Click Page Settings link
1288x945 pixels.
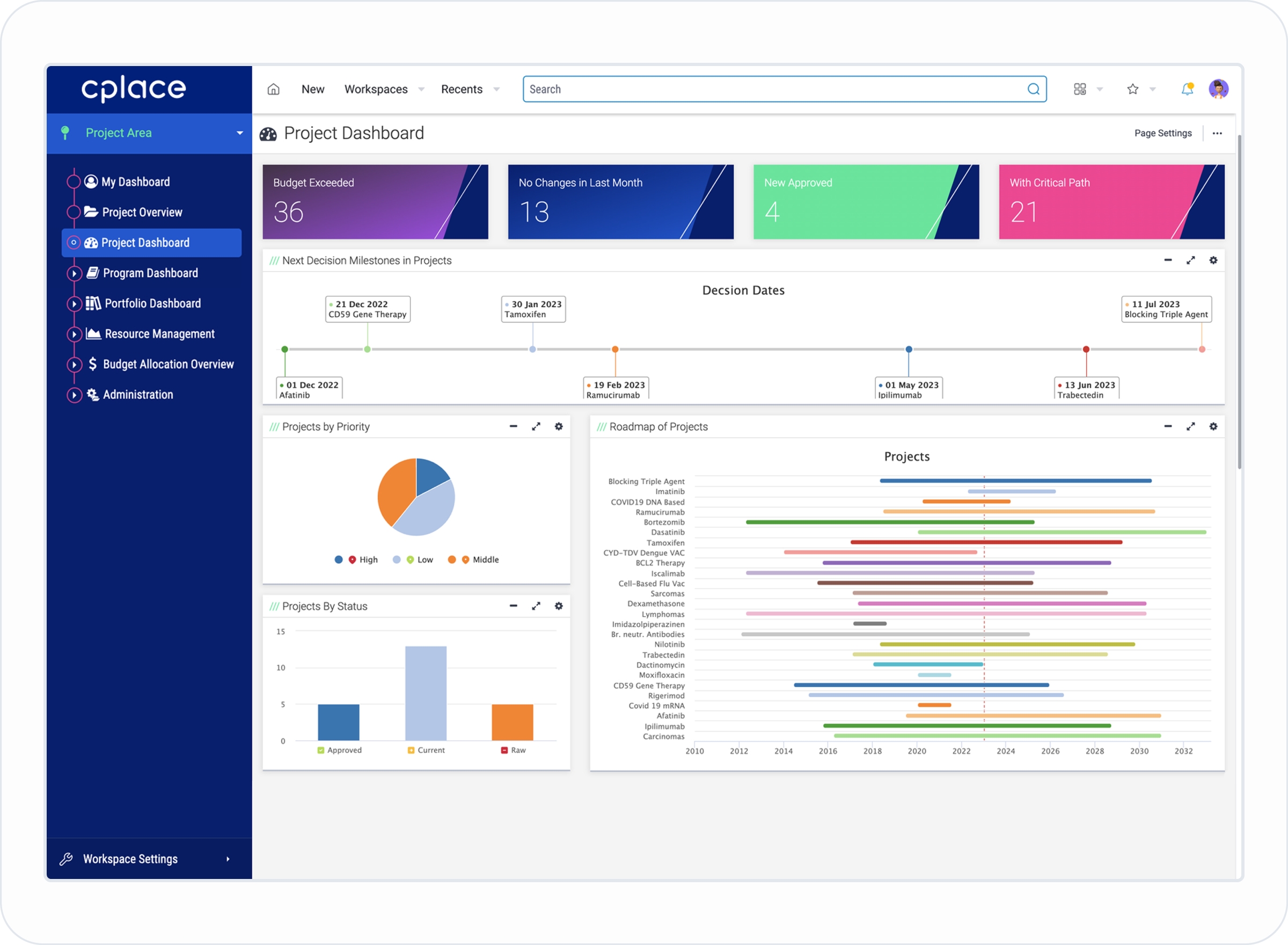click(1162, 133)
